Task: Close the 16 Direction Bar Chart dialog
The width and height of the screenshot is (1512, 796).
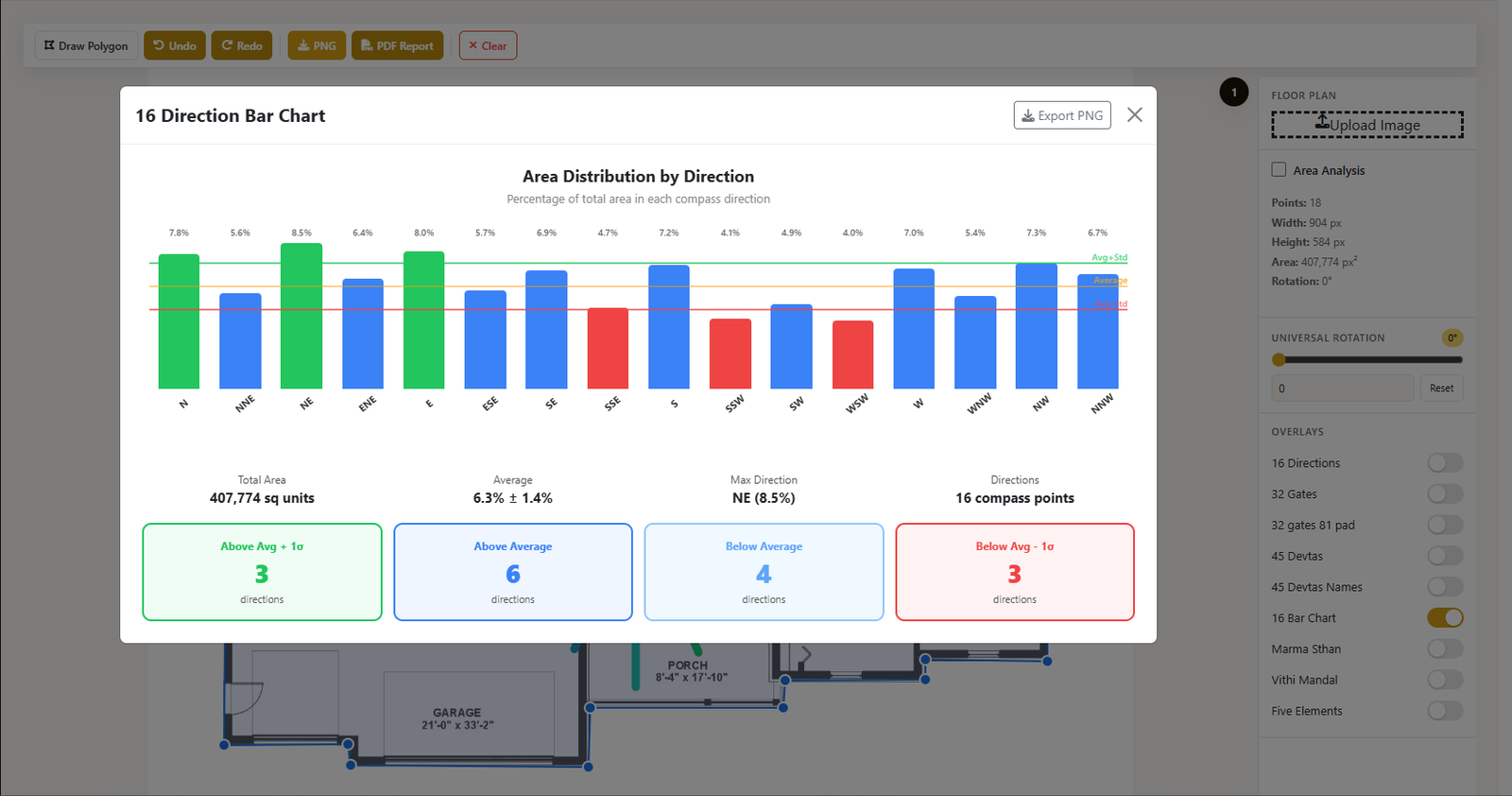Action: tap(1135, 114)
